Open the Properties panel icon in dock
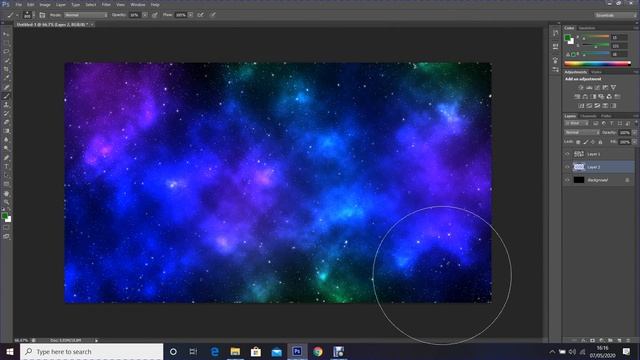 click(556, 47)
